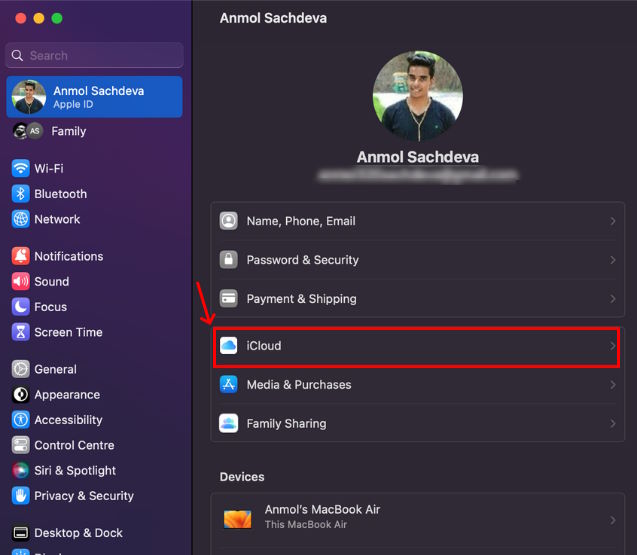Click the Network globe icon
Image resolution: width=637 pixels, height=555 pixels.
(20, 219)
